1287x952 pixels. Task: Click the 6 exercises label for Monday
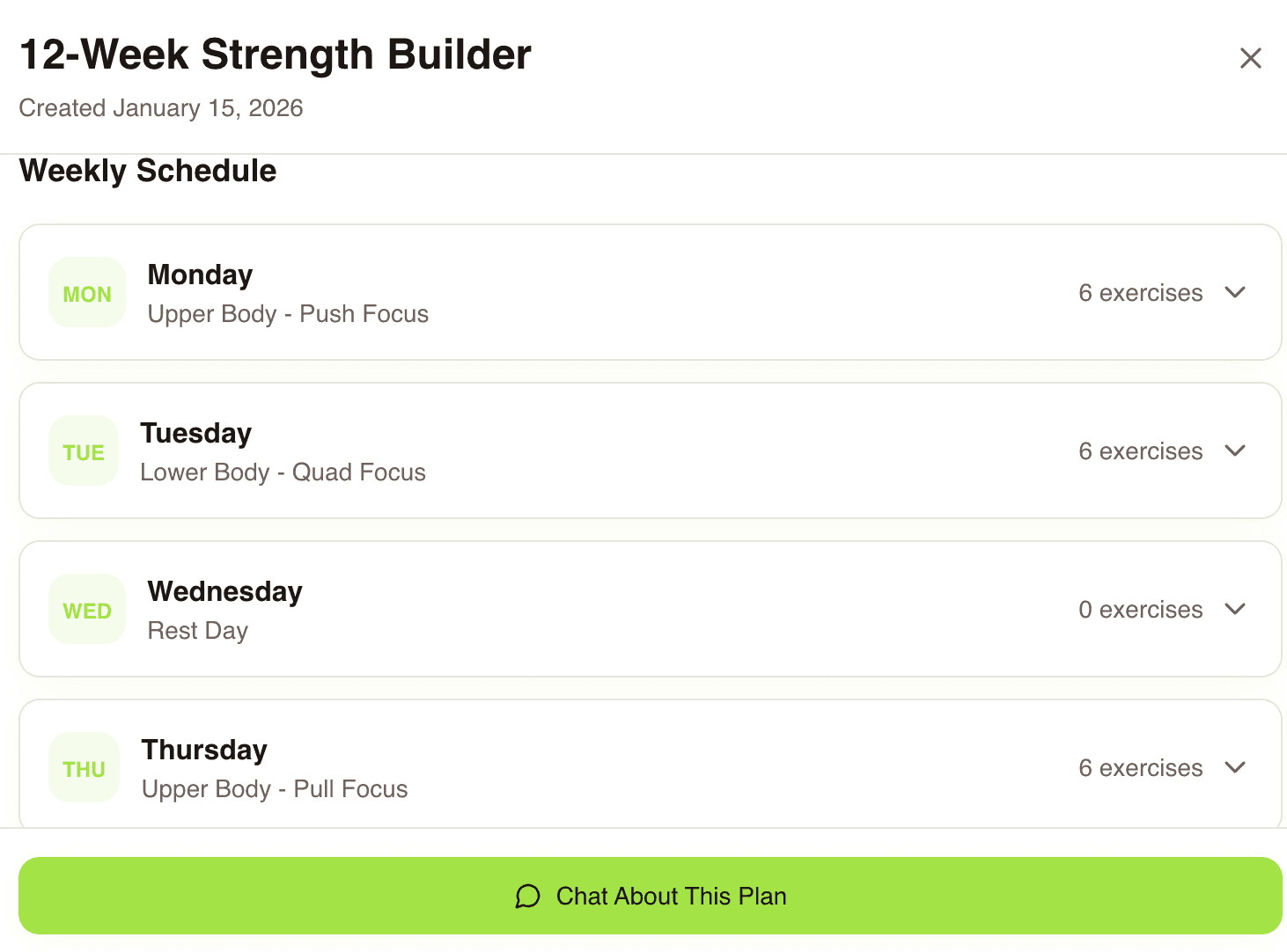point(1141,292)
